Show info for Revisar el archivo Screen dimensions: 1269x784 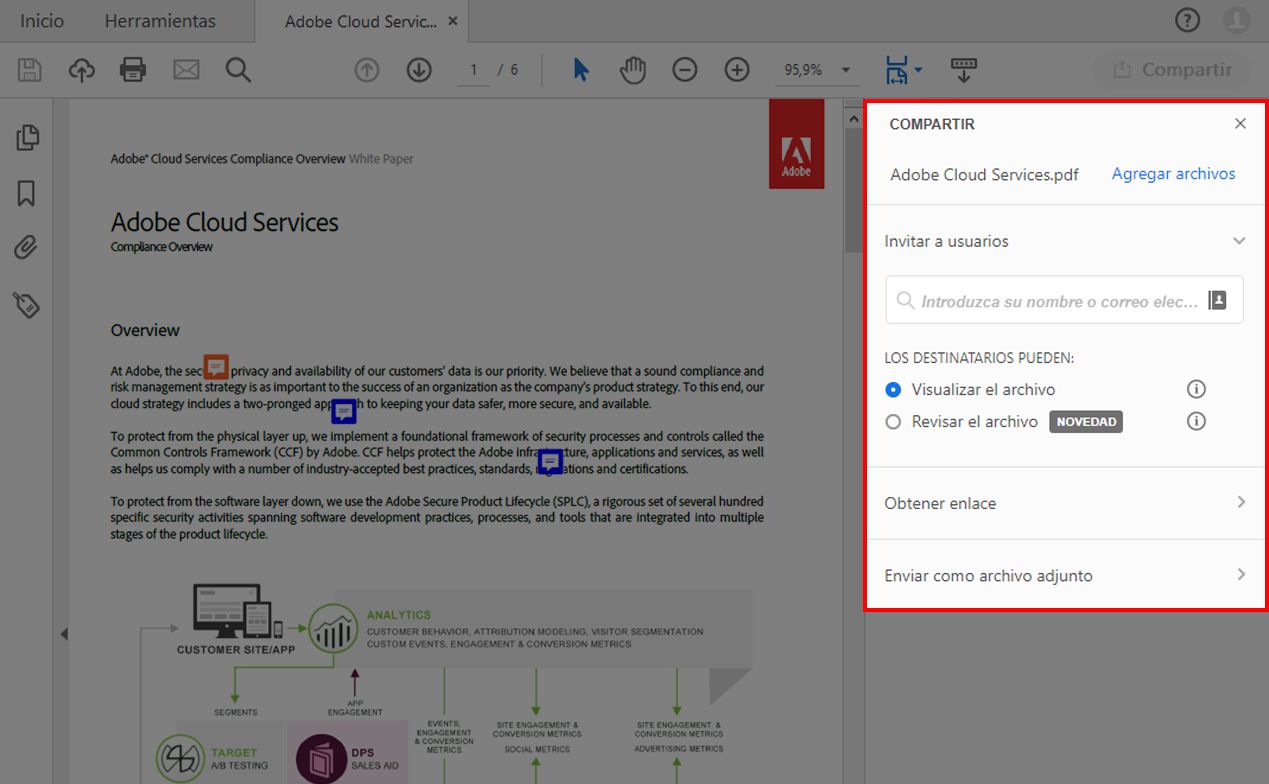coord(1196,421)
